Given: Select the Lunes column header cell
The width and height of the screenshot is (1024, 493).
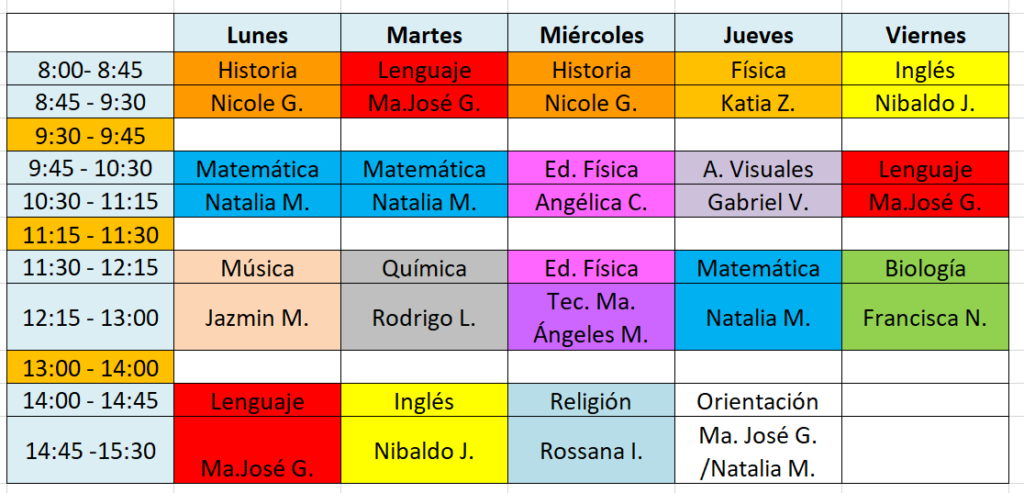Looking at the screenshot, I should (x=257, y=35).
